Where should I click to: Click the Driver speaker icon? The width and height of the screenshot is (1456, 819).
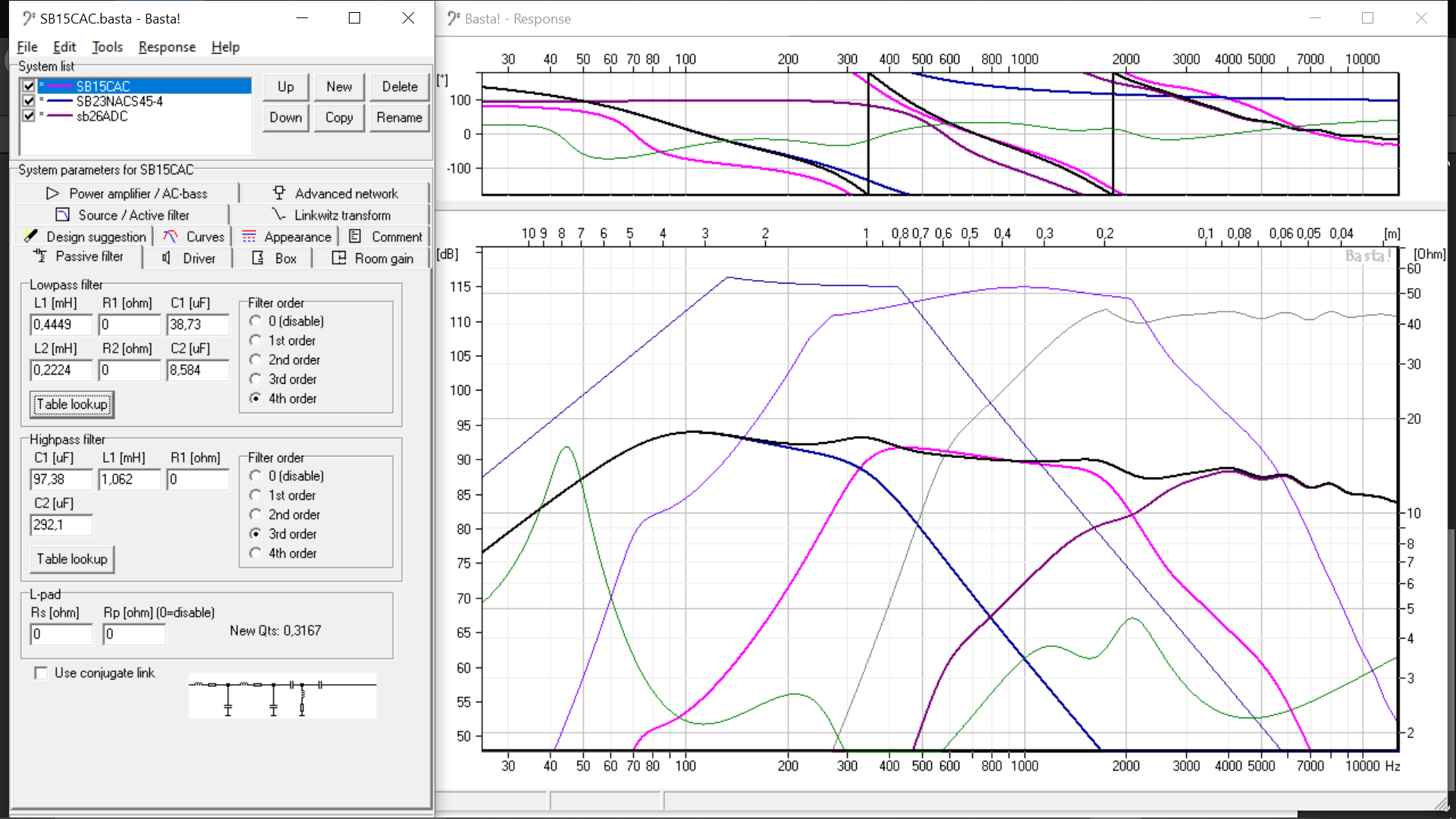click(167, 259)
